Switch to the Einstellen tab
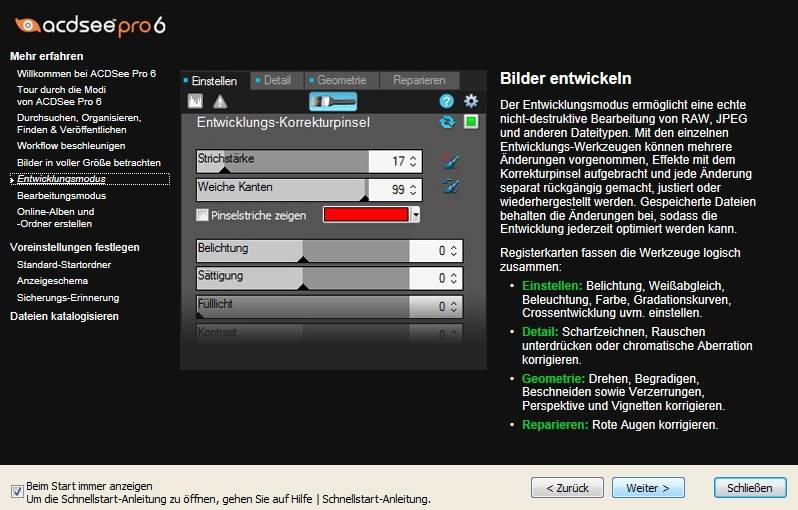The height and width of the screenshot is (510, 798). tap(215, 81)
